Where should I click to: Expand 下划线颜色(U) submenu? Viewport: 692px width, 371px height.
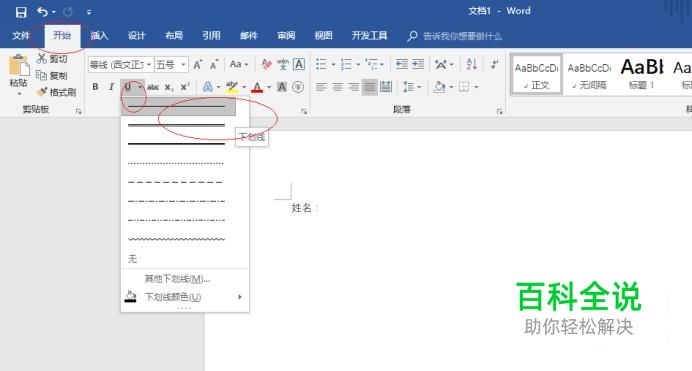pyautogui.click(x=184, y=297)
